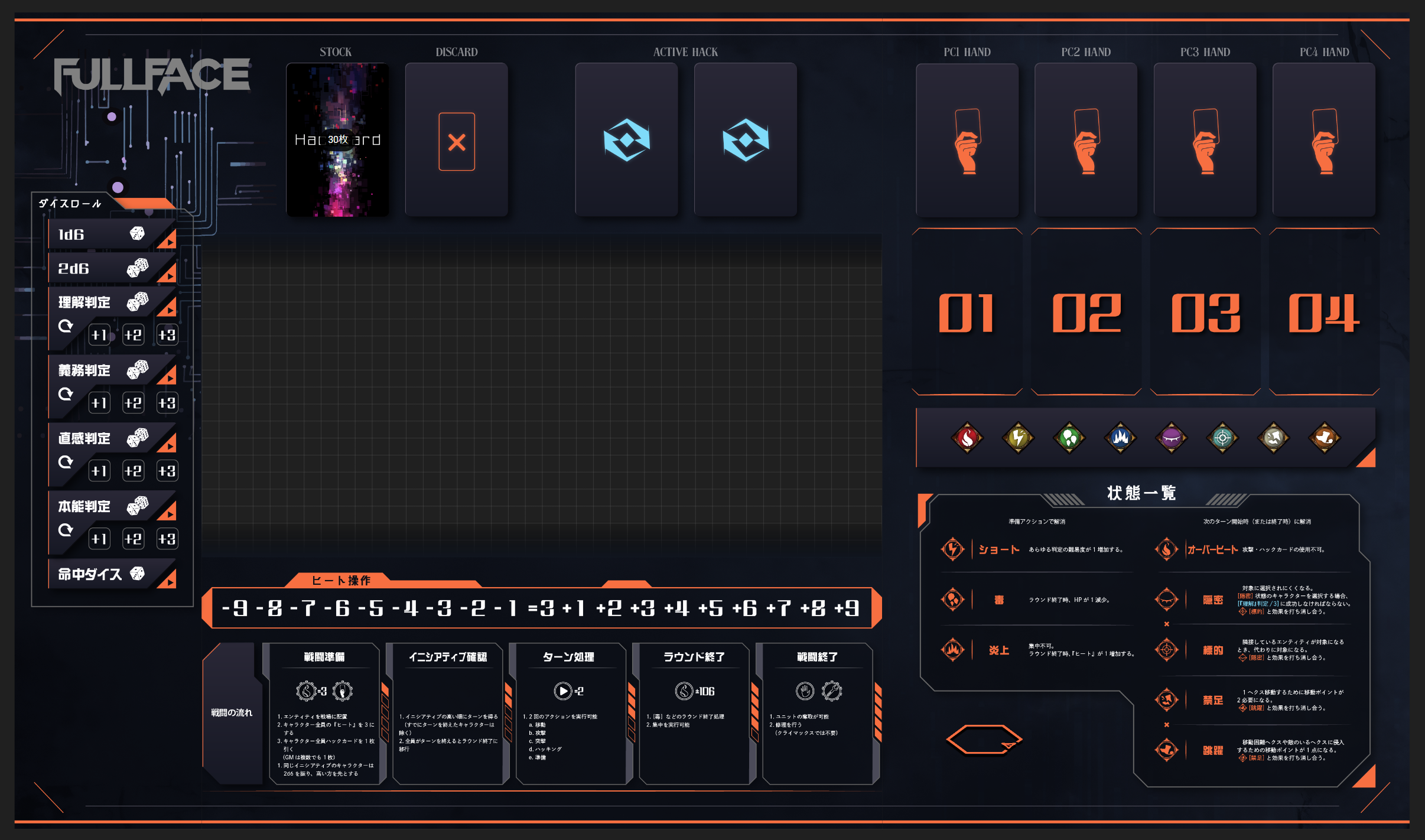Viewport: 1425px width, 840px height.
Task: Click the orange X discard pile card
Action: [457, 141]
